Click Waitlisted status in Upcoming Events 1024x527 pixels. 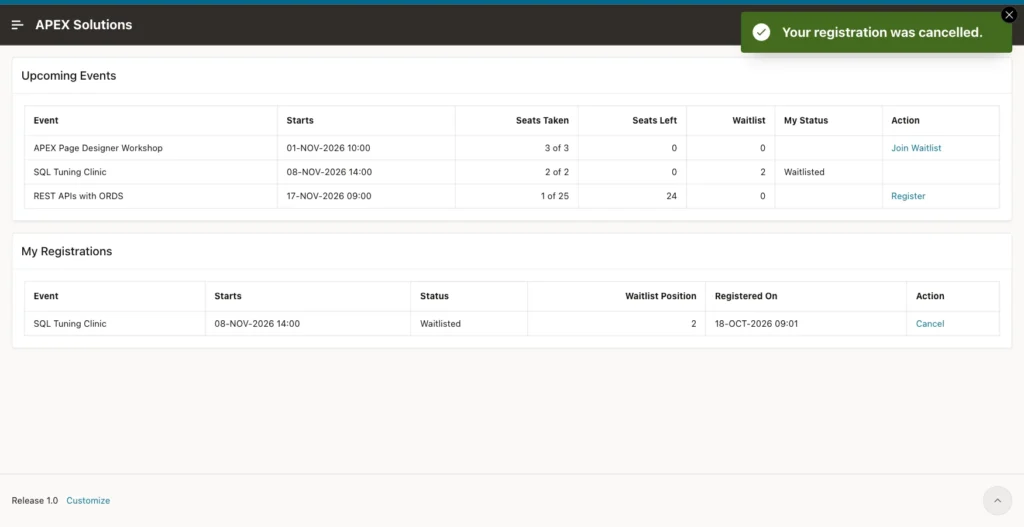pyautogui.click(x=804, y=172)
